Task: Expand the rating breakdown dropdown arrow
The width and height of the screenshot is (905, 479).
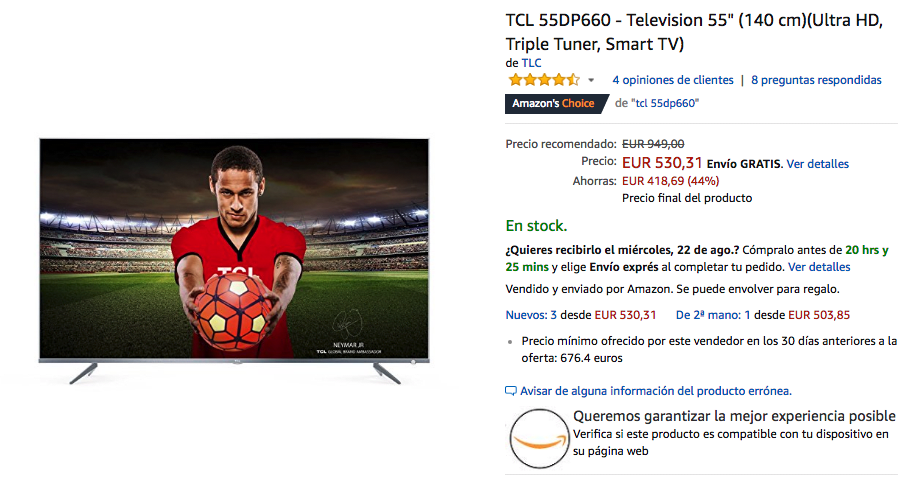Action: click(591, 80)
